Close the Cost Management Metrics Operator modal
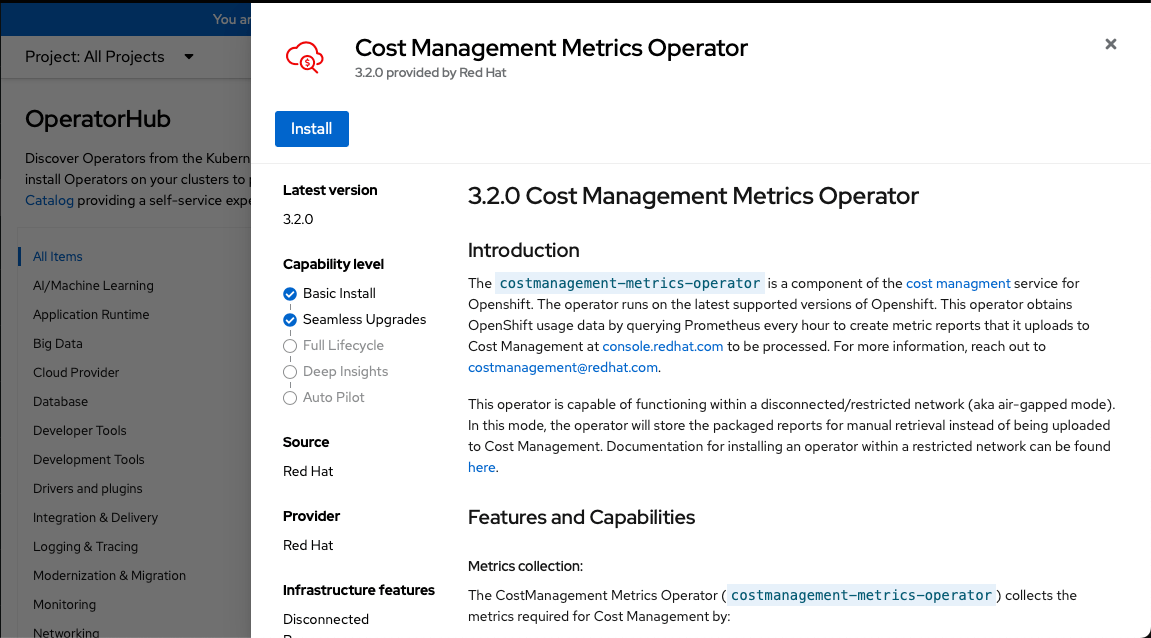 tap(1110, 44)
